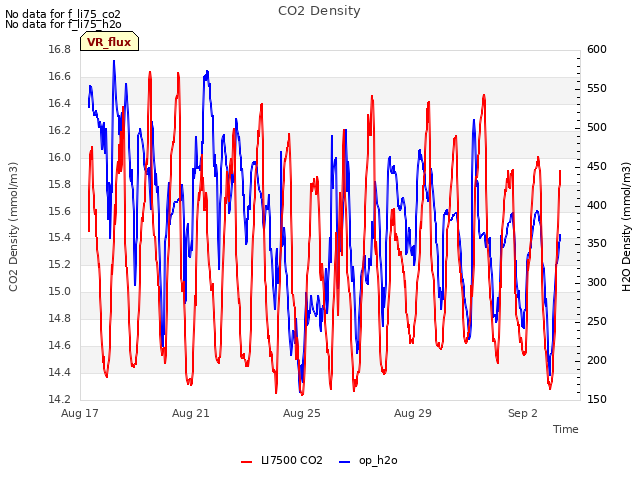Click the 'No data for f_li75_co2' message
The image size is (640, 480).
pyautogui.click(x=63, y=14)
